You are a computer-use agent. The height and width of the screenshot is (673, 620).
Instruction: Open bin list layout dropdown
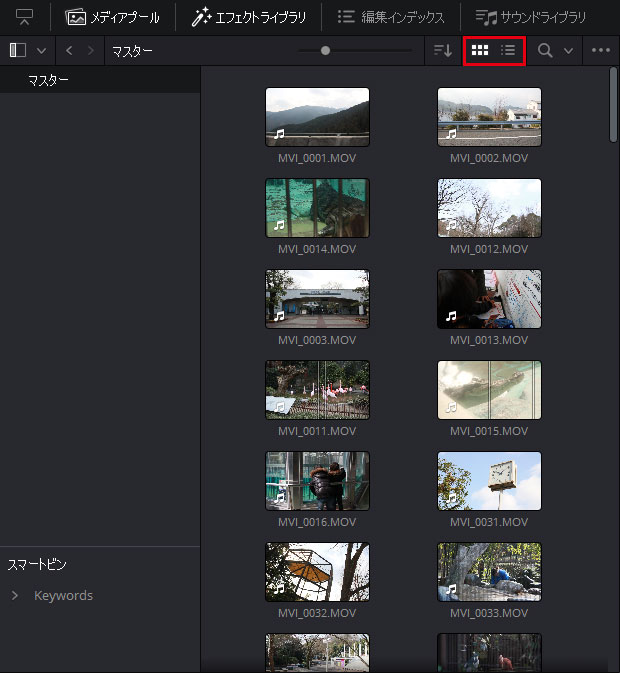pyautogui.click(x=41, y=50)
